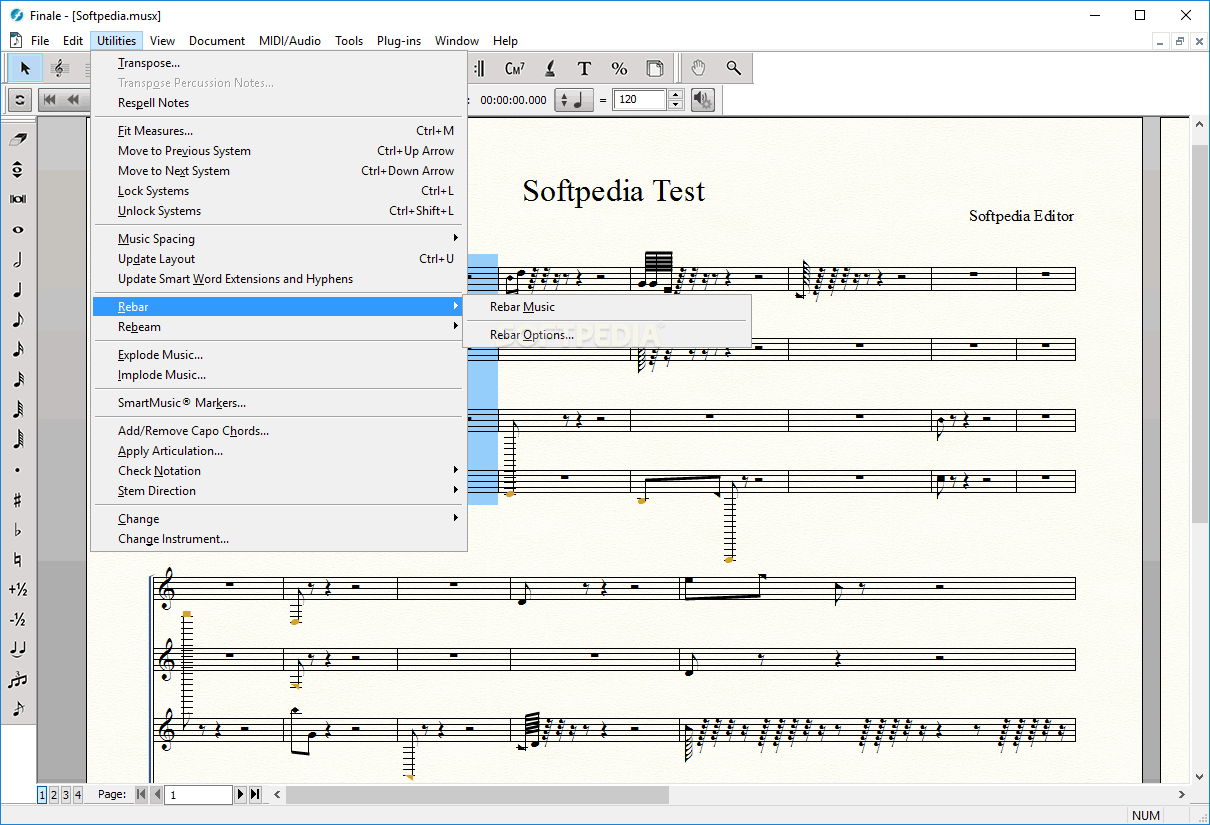Image resolution: width=1210 pixels, height=825 pixels.
Task: Rewind to beginning playback button
Action: [48, 100]
